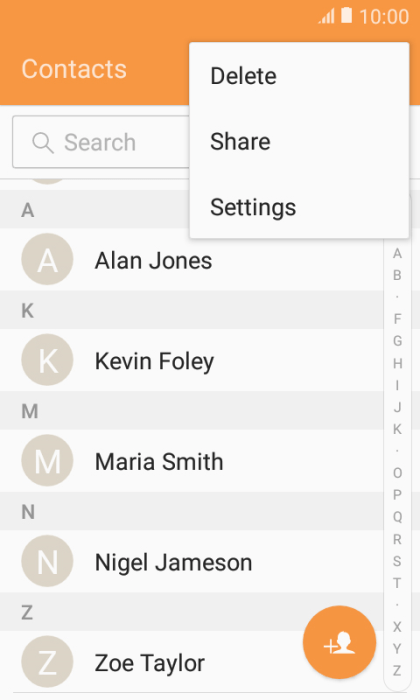This screenshot has width=420, height=700.
Task: Open the Nigel Jameson contact
Action: click(x=192, y=562)
